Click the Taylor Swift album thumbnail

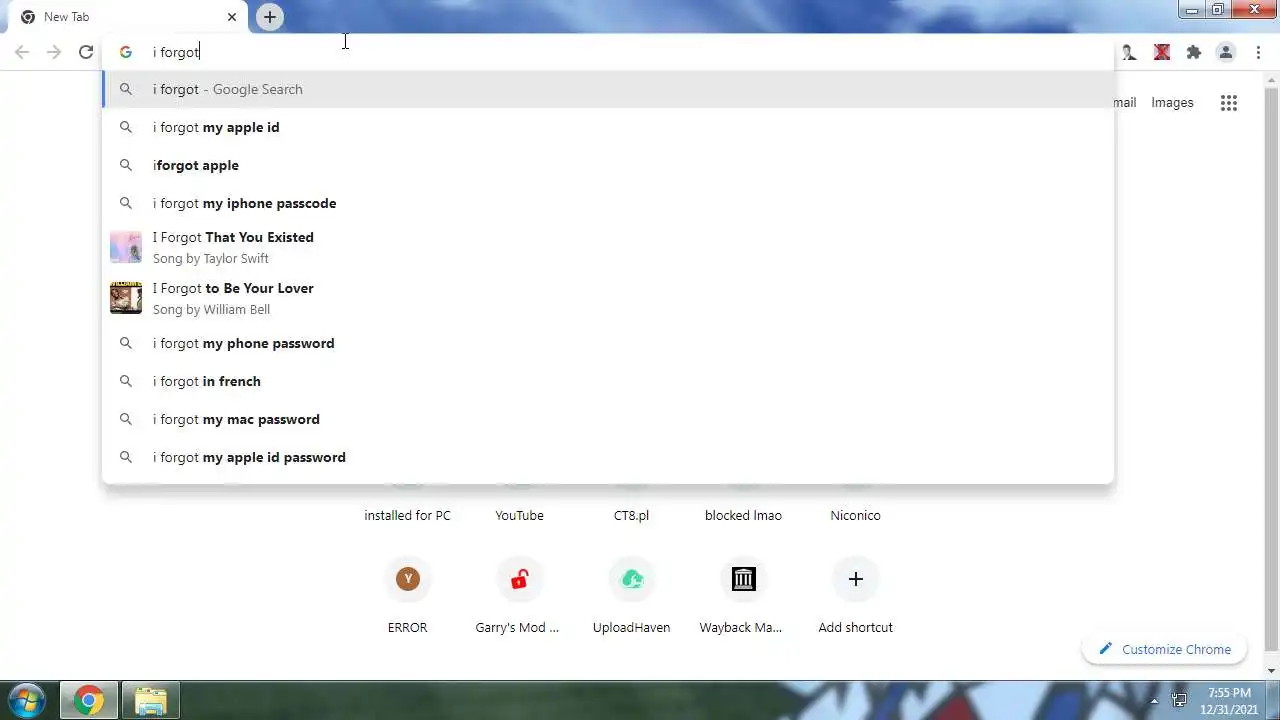click(126, 247)
